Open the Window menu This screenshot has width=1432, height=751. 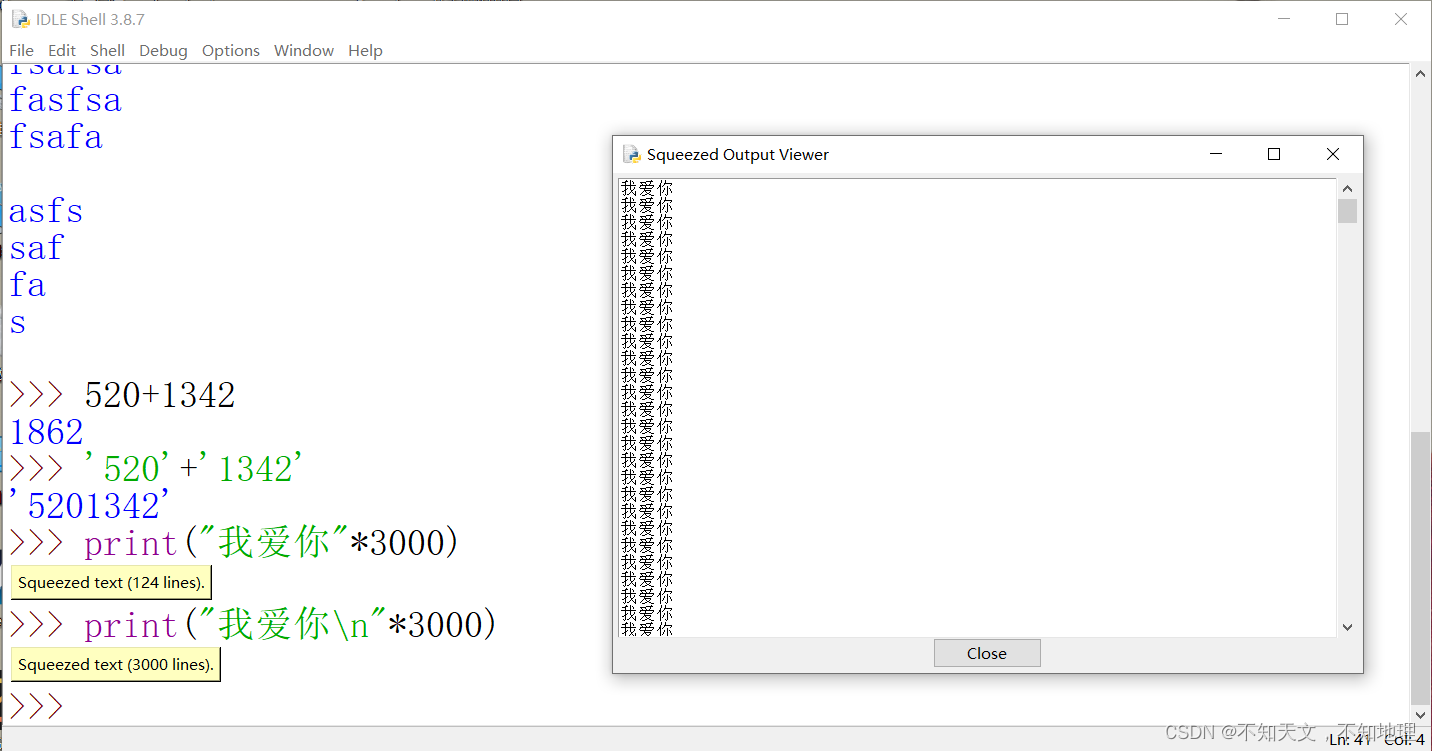[303, 50]
